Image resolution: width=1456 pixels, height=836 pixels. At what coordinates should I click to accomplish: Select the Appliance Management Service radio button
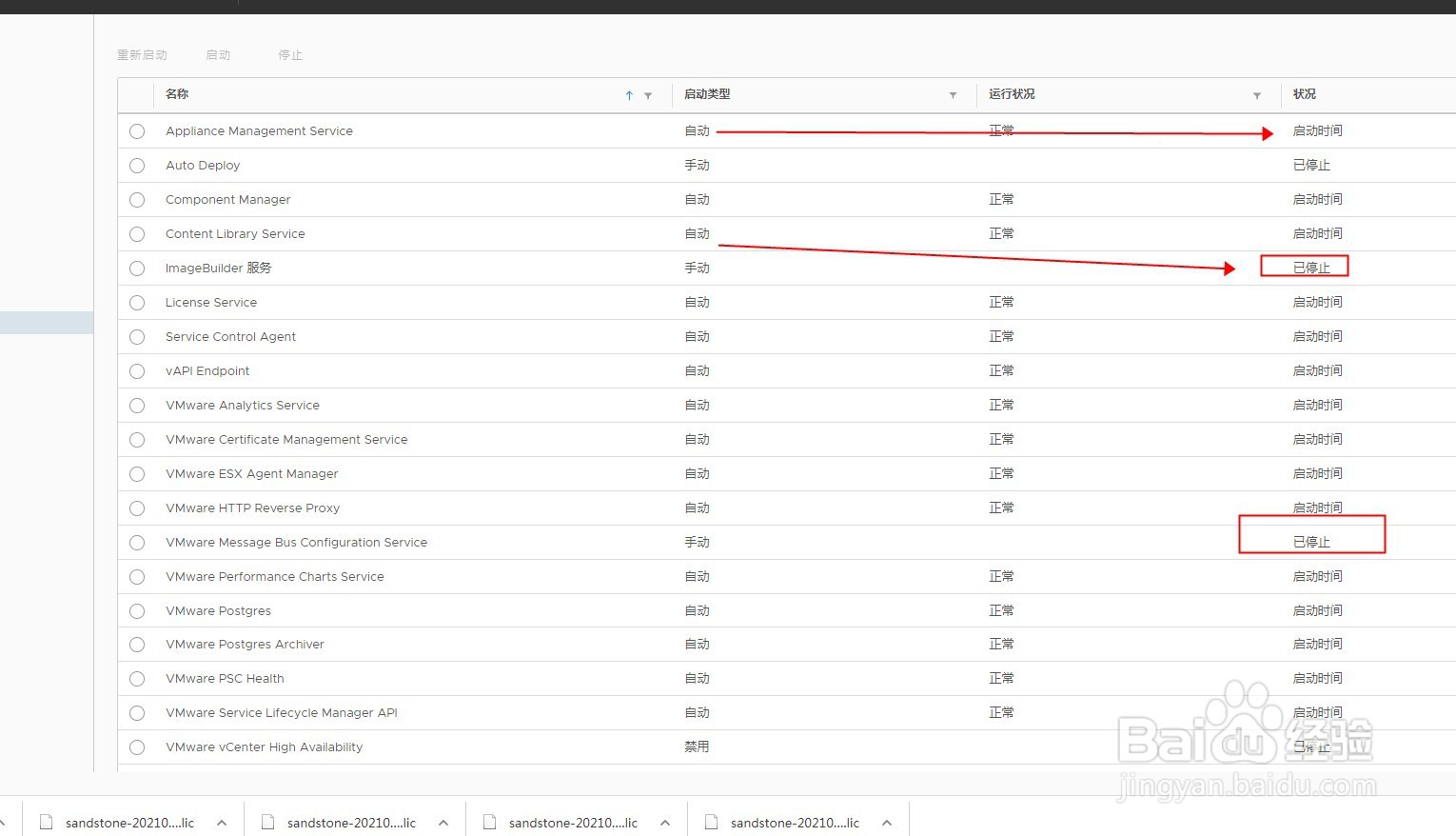click(x=137, y=131)
